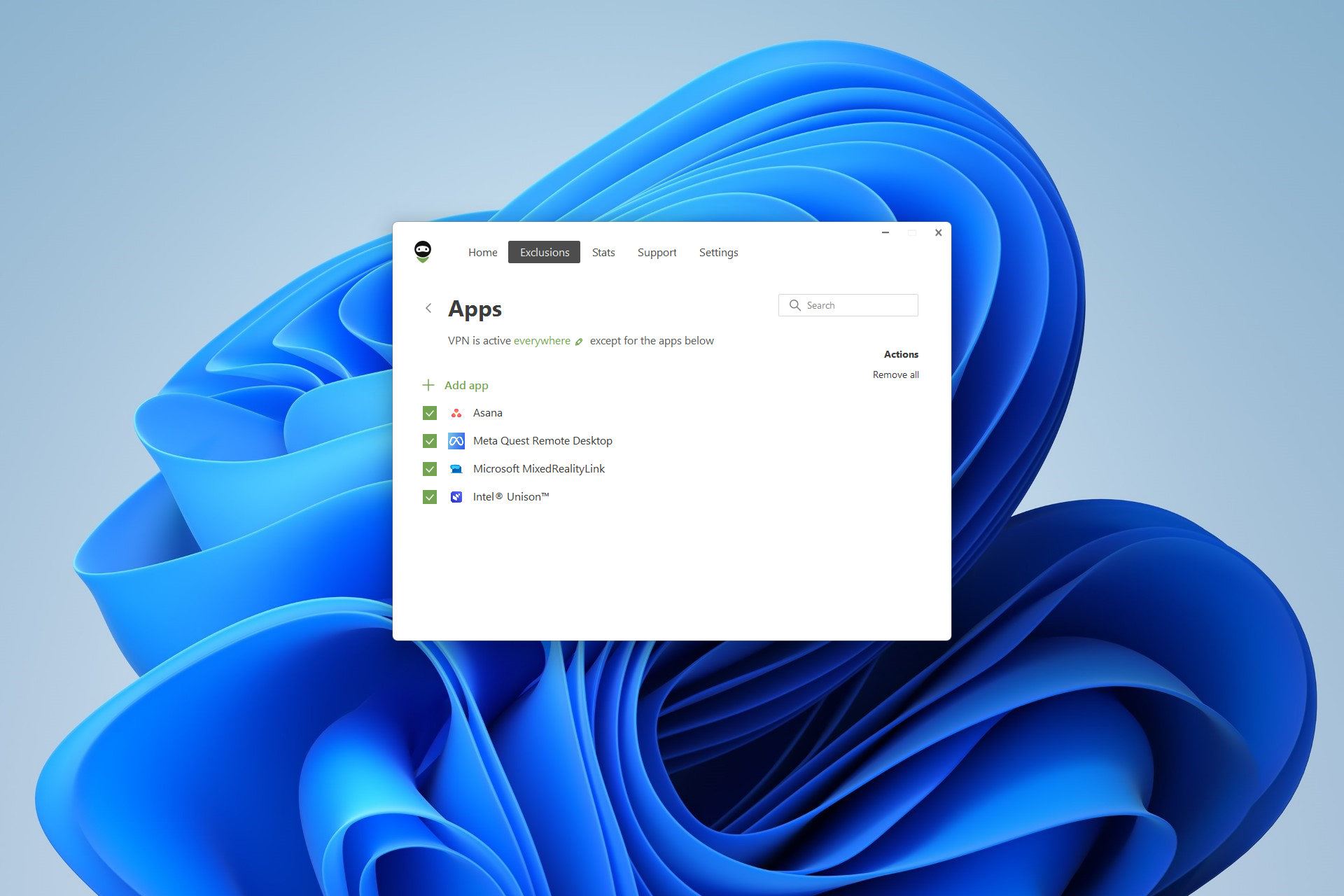
Task: Click the back arrow navigation icon
Action: point(427,307)
